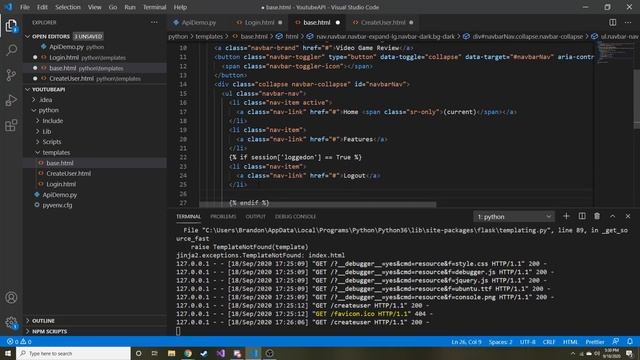Image resolution: width=640 pixels, height=360 pixels.
Task: Click the unsaved dot on CreateUser.html tab
Action: (x=411, y=22)
